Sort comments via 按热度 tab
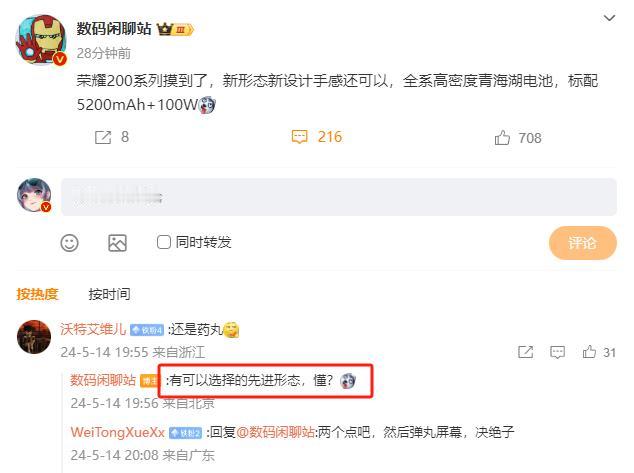The image size is (634, 473). pos(38,294)
